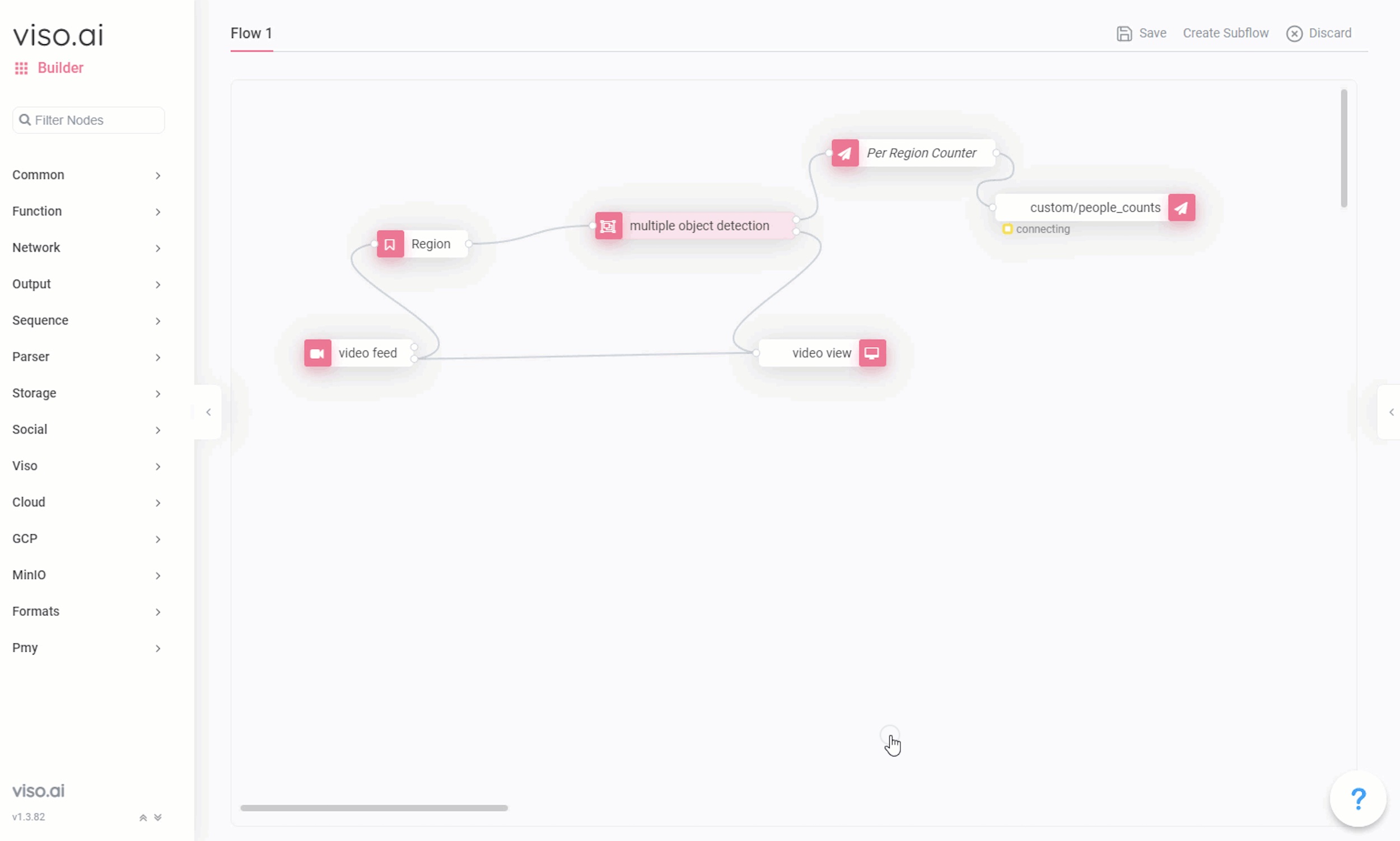This screenshot has height=841, width=1400.
Task: Click the Per Region Counter send icon
Action: (845, 153)
